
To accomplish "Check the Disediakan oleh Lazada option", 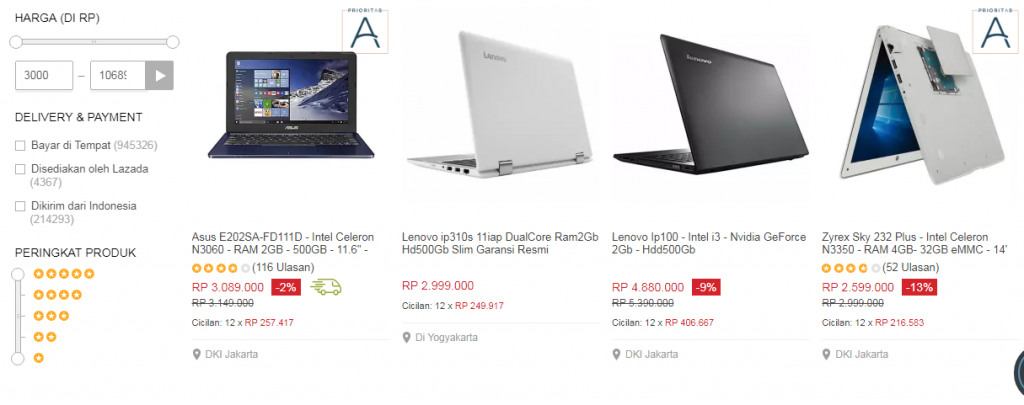I will click(x=20, y=169).
